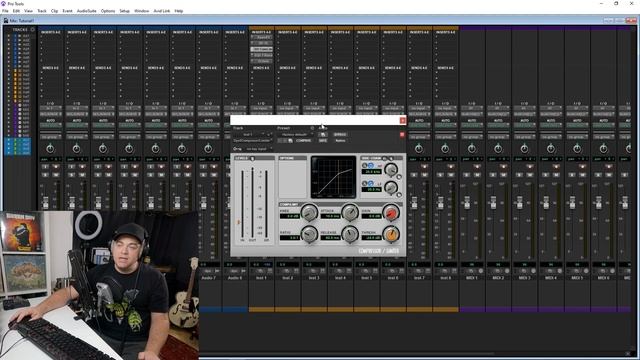The image size is (640, 360).
Task: Click the Thresh value field in compressor
Action: (371, 238)
